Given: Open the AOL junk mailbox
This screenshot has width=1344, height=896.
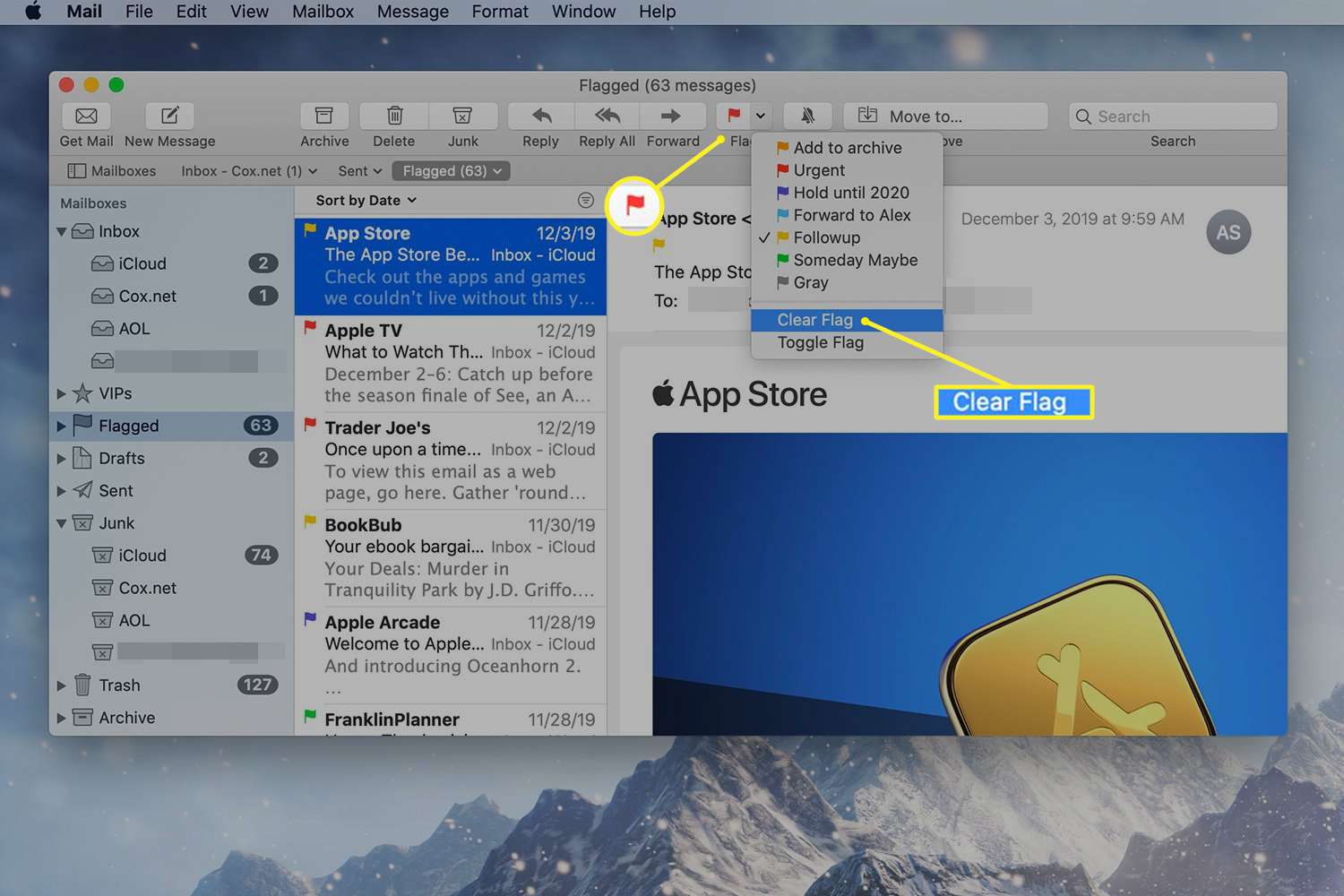Looking at the screenshot, I should click(x=172, y=620).
